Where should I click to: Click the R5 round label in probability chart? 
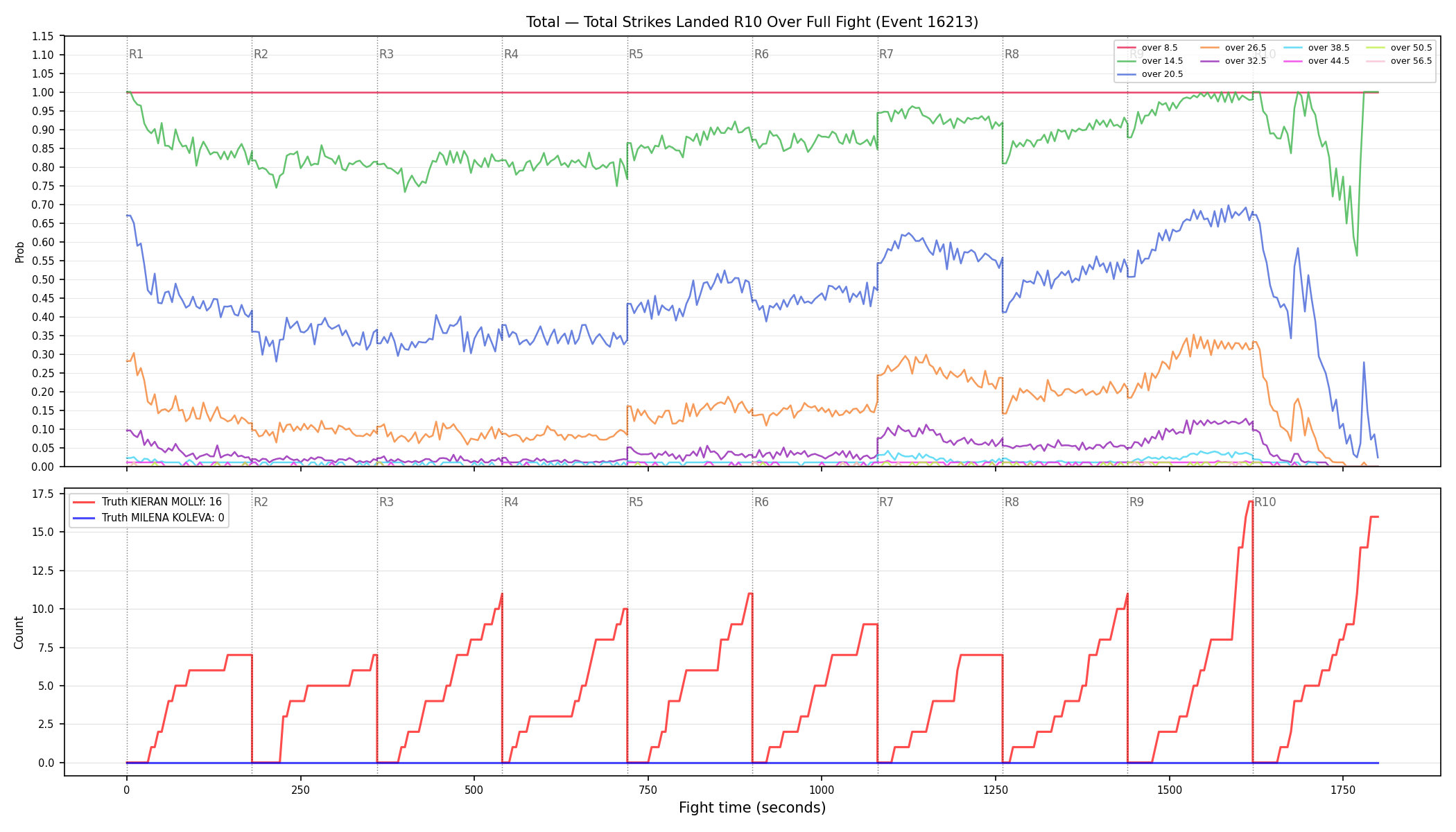click(636, 54)
